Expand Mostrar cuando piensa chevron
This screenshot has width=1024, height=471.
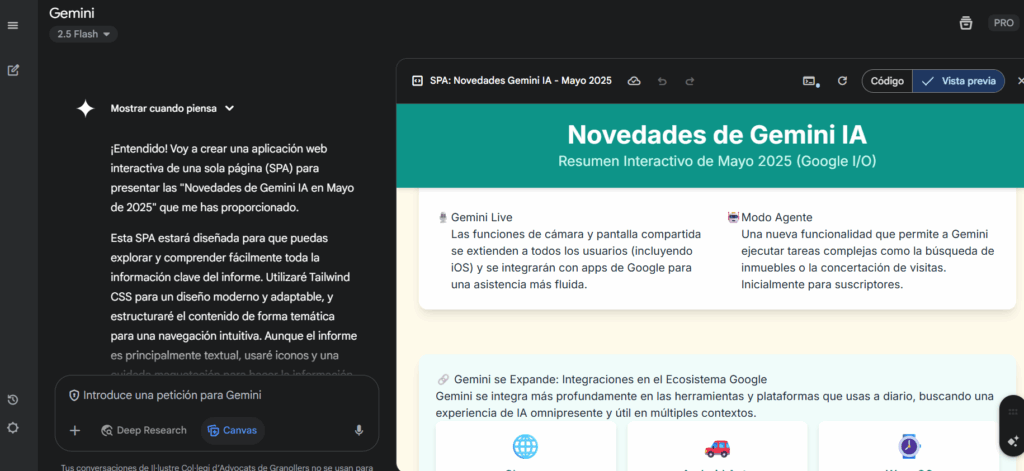[229, 108]
